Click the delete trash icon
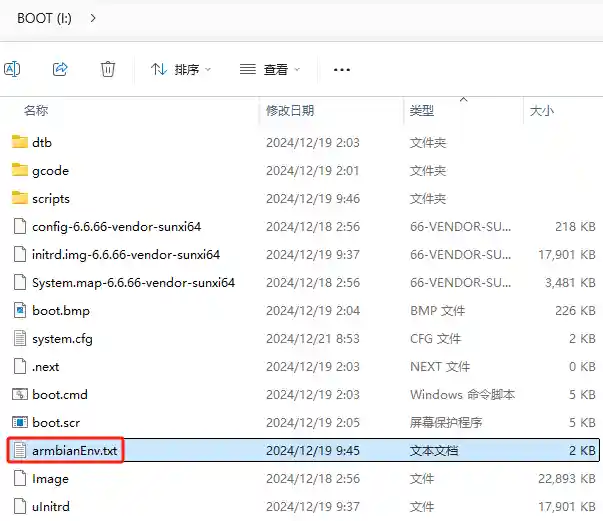Viewport: 603px width, 521px height. click(x=108, y=69)
